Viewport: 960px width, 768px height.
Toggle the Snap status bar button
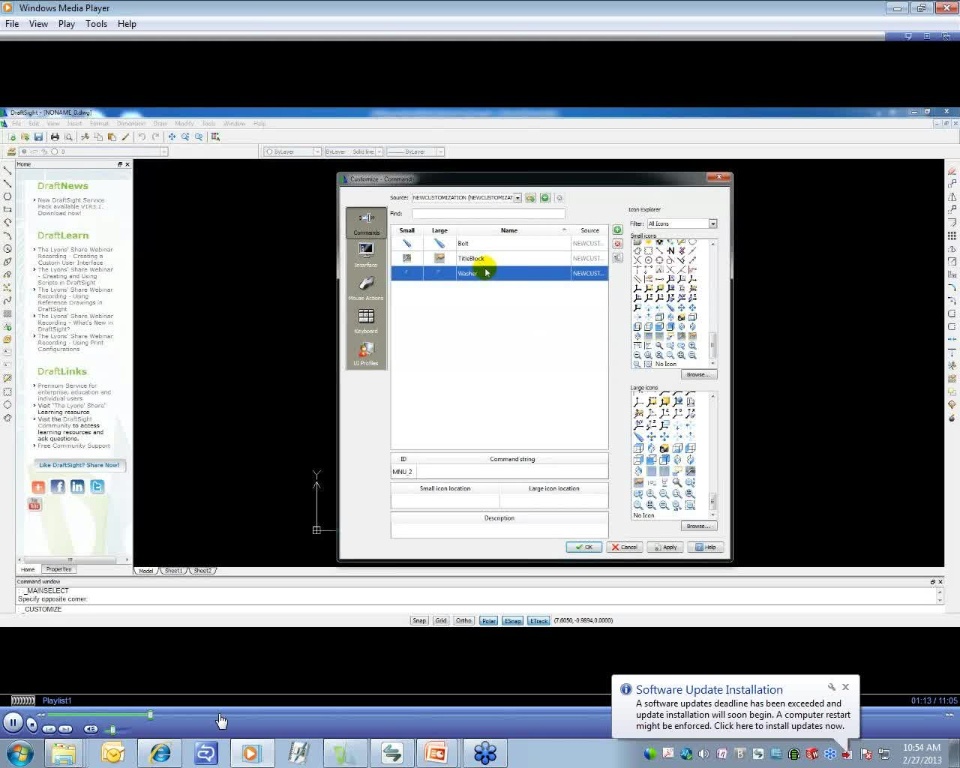[419, 620]
